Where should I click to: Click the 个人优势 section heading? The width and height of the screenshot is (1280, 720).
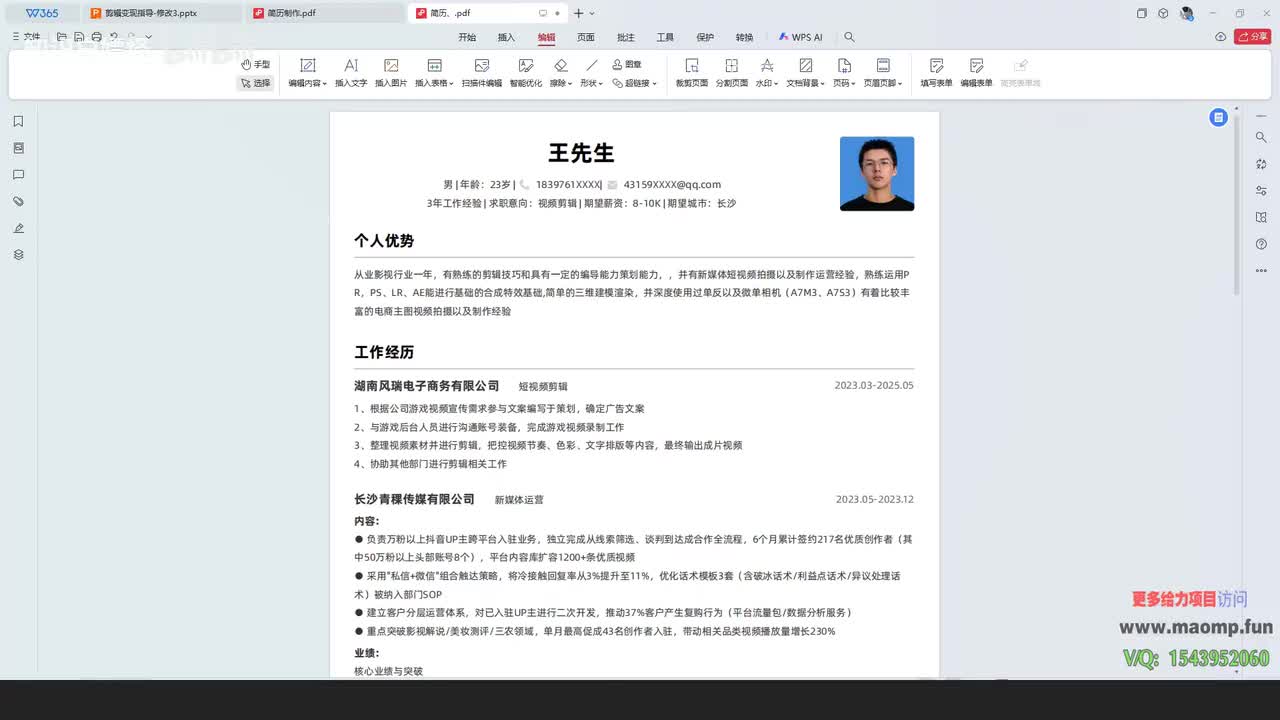coord(384,241)
